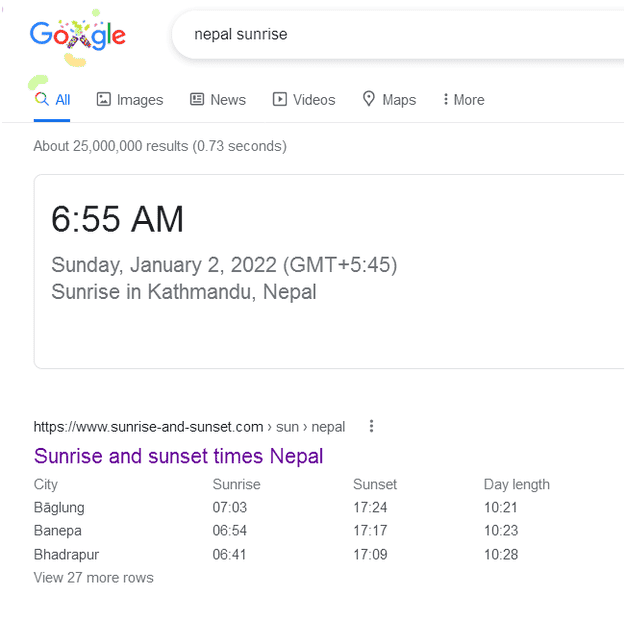Image resolution: width=626 pixels, height=620 pixels.
Task: Click the Images tab icon
Action: [104, 100]
